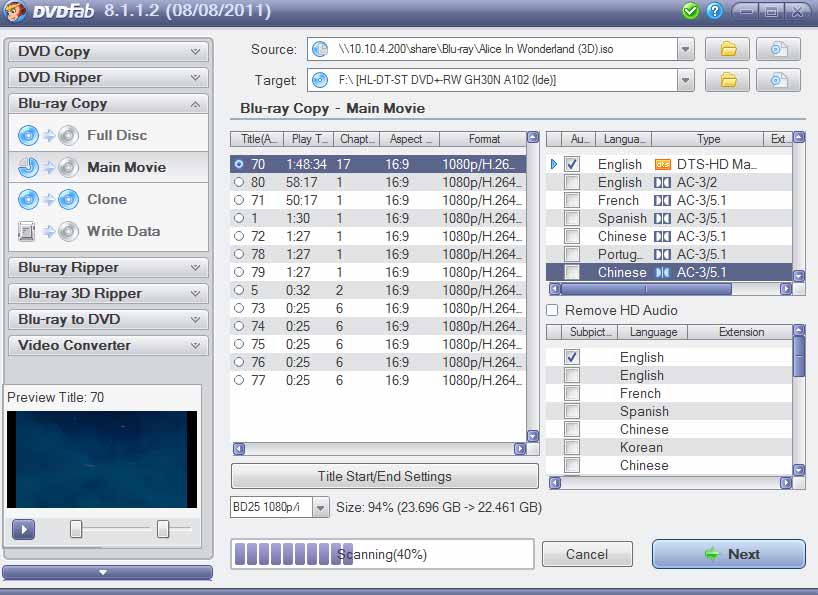Click the Dolby icon in the Portuguese AC-3/5.1 row

(x=663, y=254)
